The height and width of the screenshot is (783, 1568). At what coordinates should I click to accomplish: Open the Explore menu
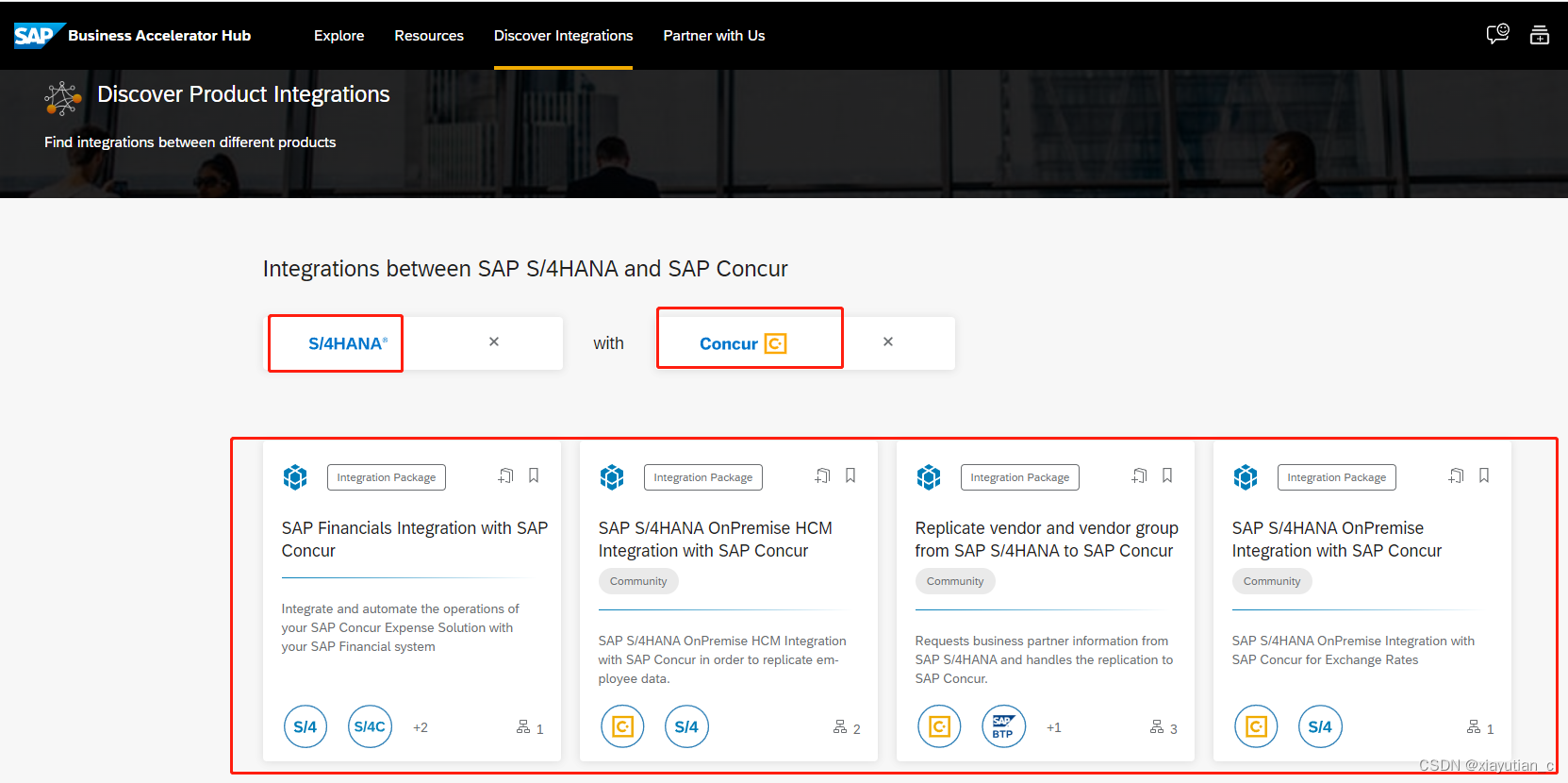click(338, 36)
